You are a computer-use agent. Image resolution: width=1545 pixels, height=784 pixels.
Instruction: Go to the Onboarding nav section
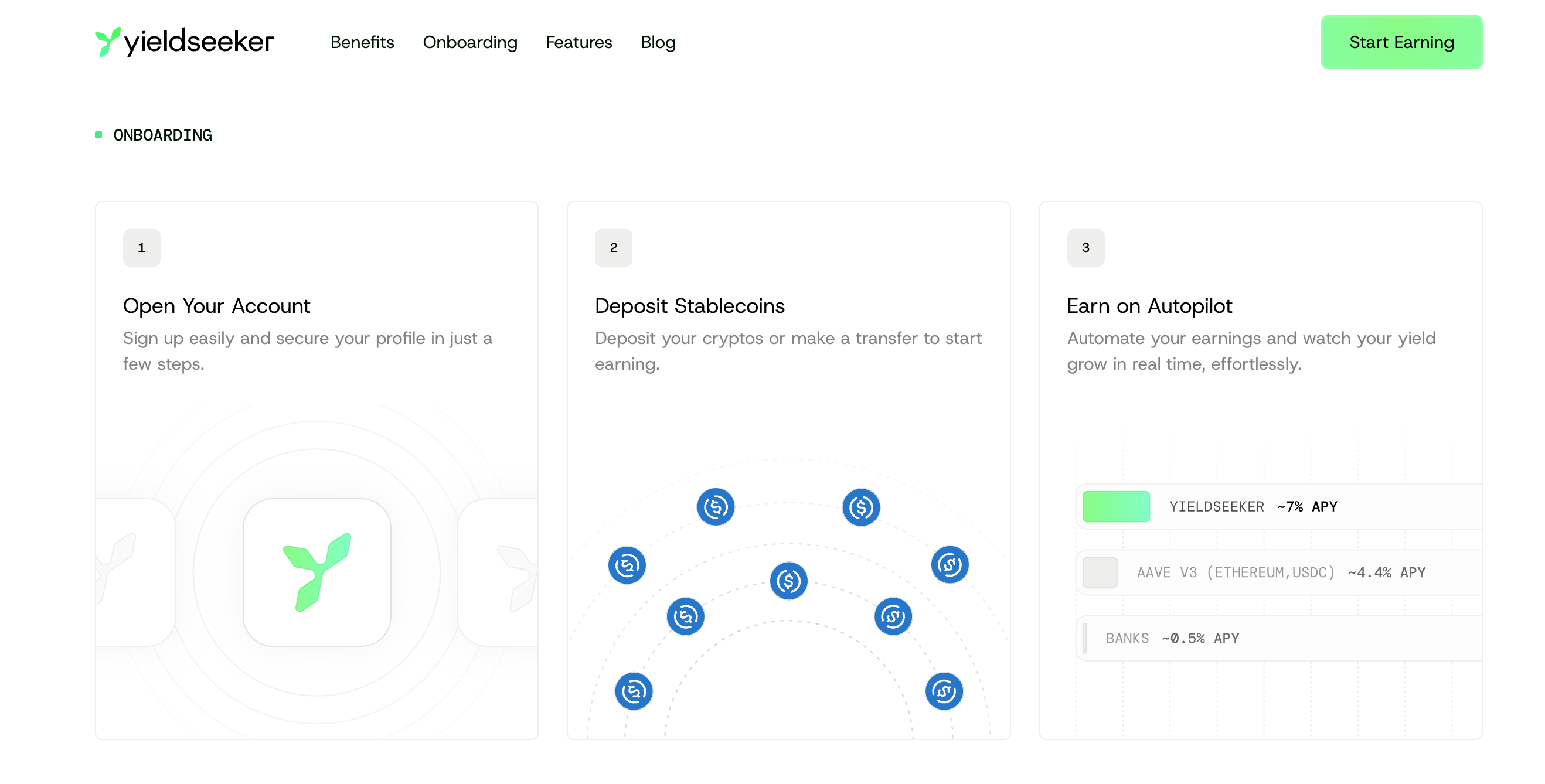tap(469, 42)
